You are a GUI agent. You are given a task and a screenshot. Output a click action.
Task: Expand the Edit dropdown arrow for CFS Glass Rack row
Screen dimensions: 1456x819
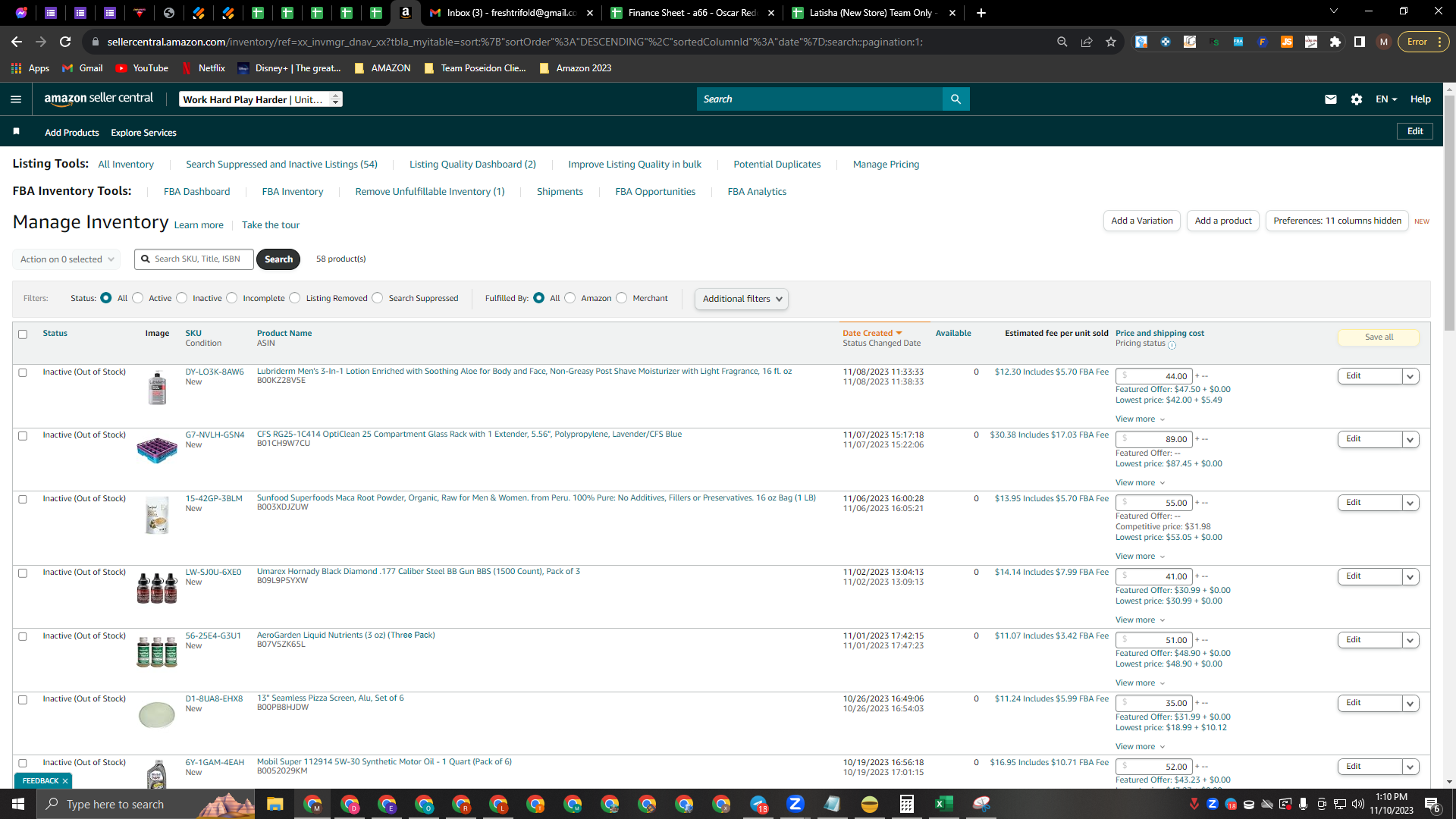point(1410,440)
